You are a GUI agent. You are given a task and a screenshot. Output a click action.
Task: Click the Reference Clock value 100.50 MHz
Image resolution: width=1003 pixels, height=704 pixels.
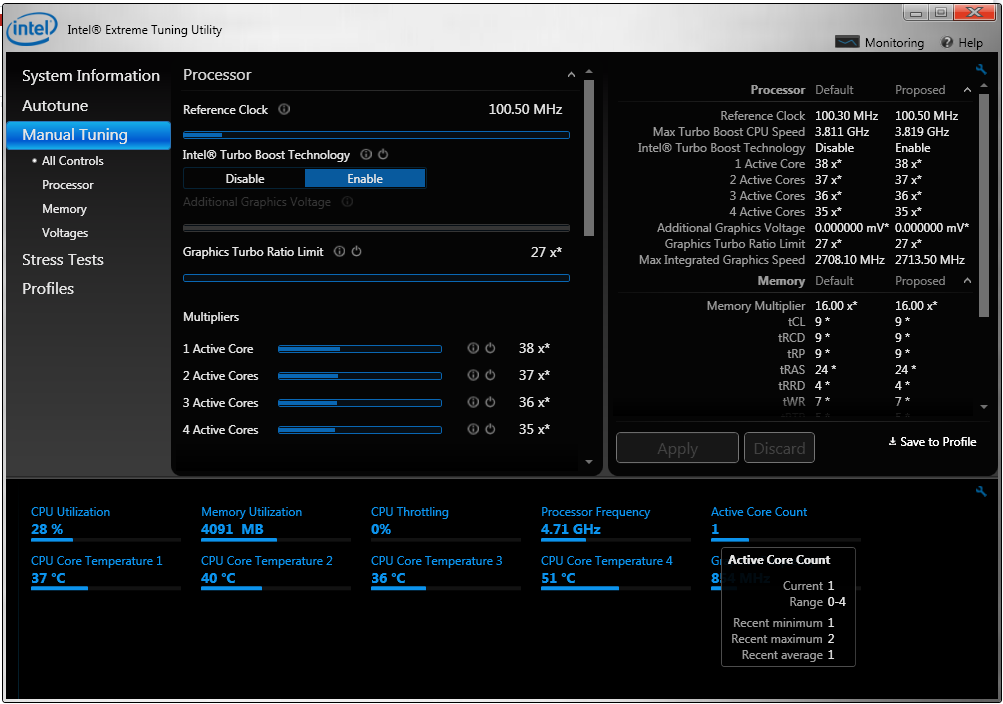(525, 109)
